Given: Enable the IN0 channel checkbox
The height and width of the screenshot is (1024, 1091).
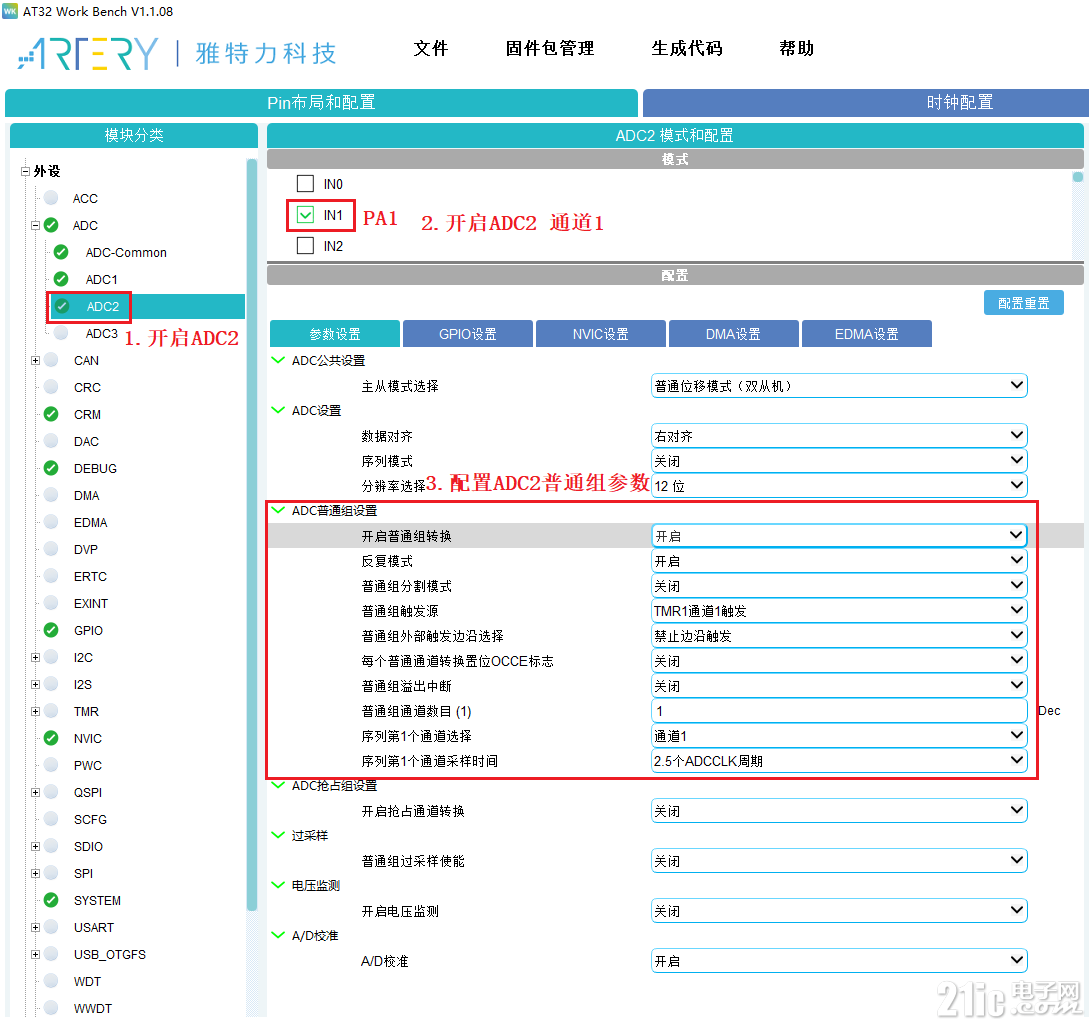Looking at the screenshot, I should (x=305, y=184).
